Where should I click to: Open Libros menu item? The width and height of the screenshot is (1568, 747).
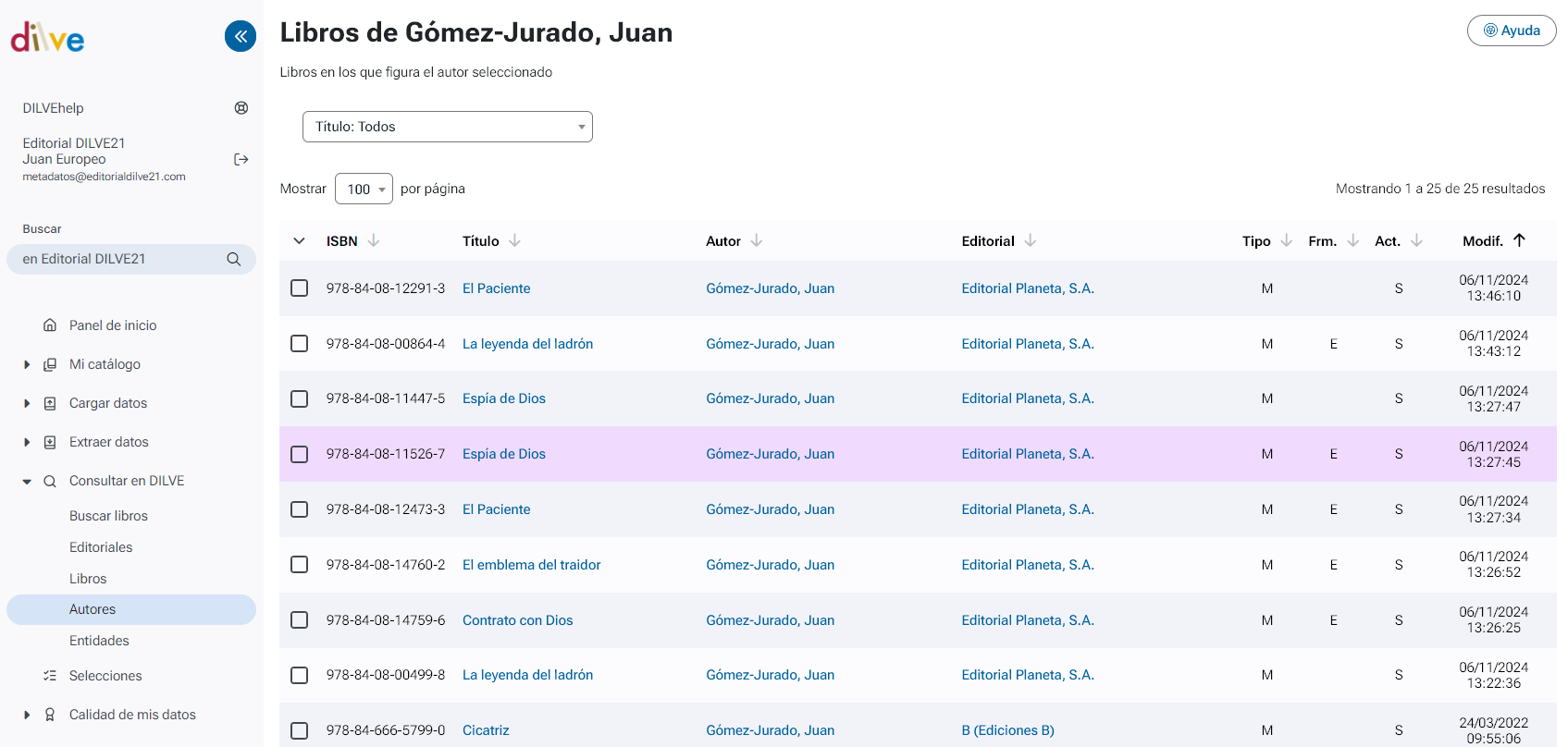(88, 579)
